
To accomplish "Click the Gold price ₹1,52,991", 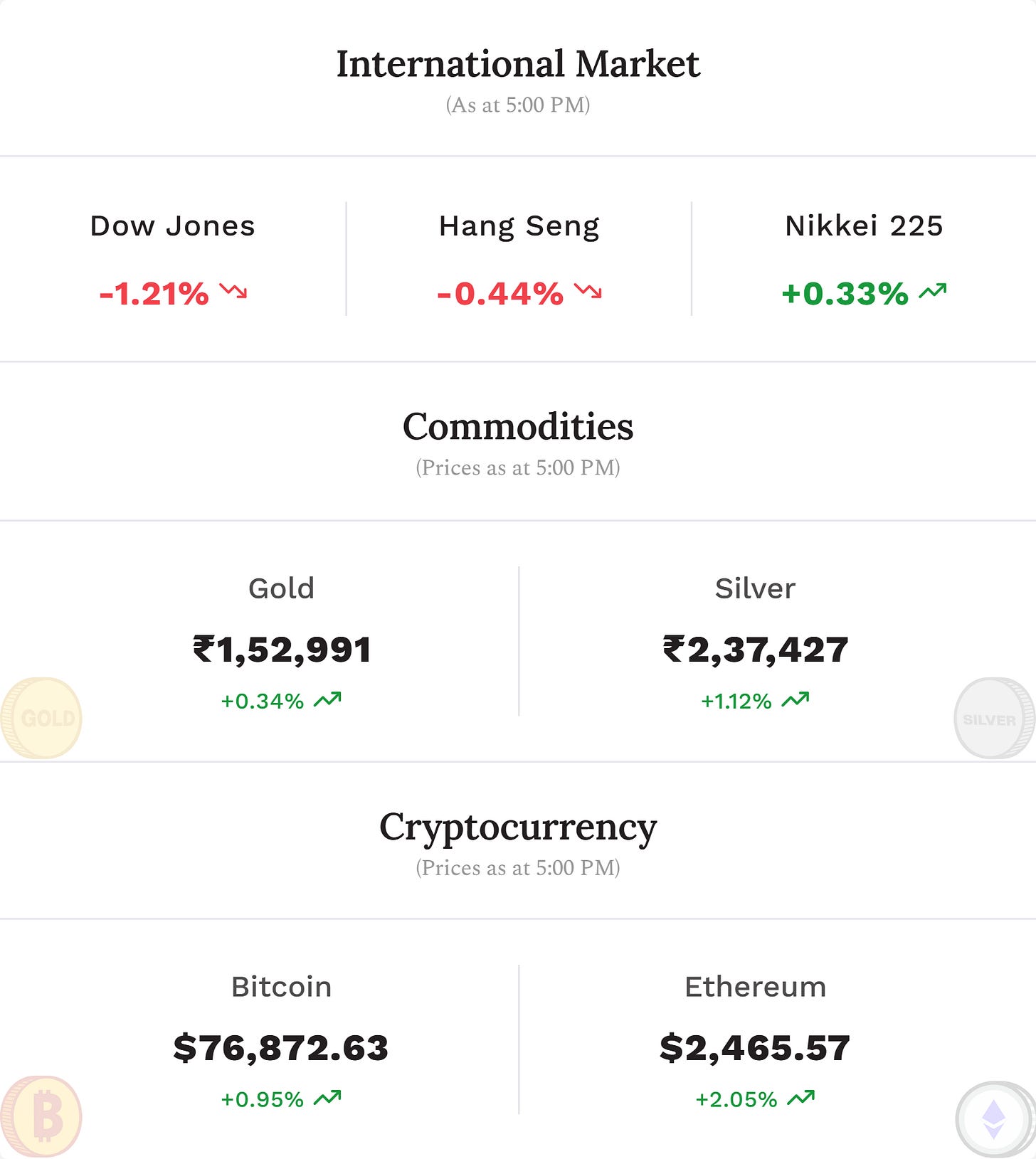I will tap(282, 650).
